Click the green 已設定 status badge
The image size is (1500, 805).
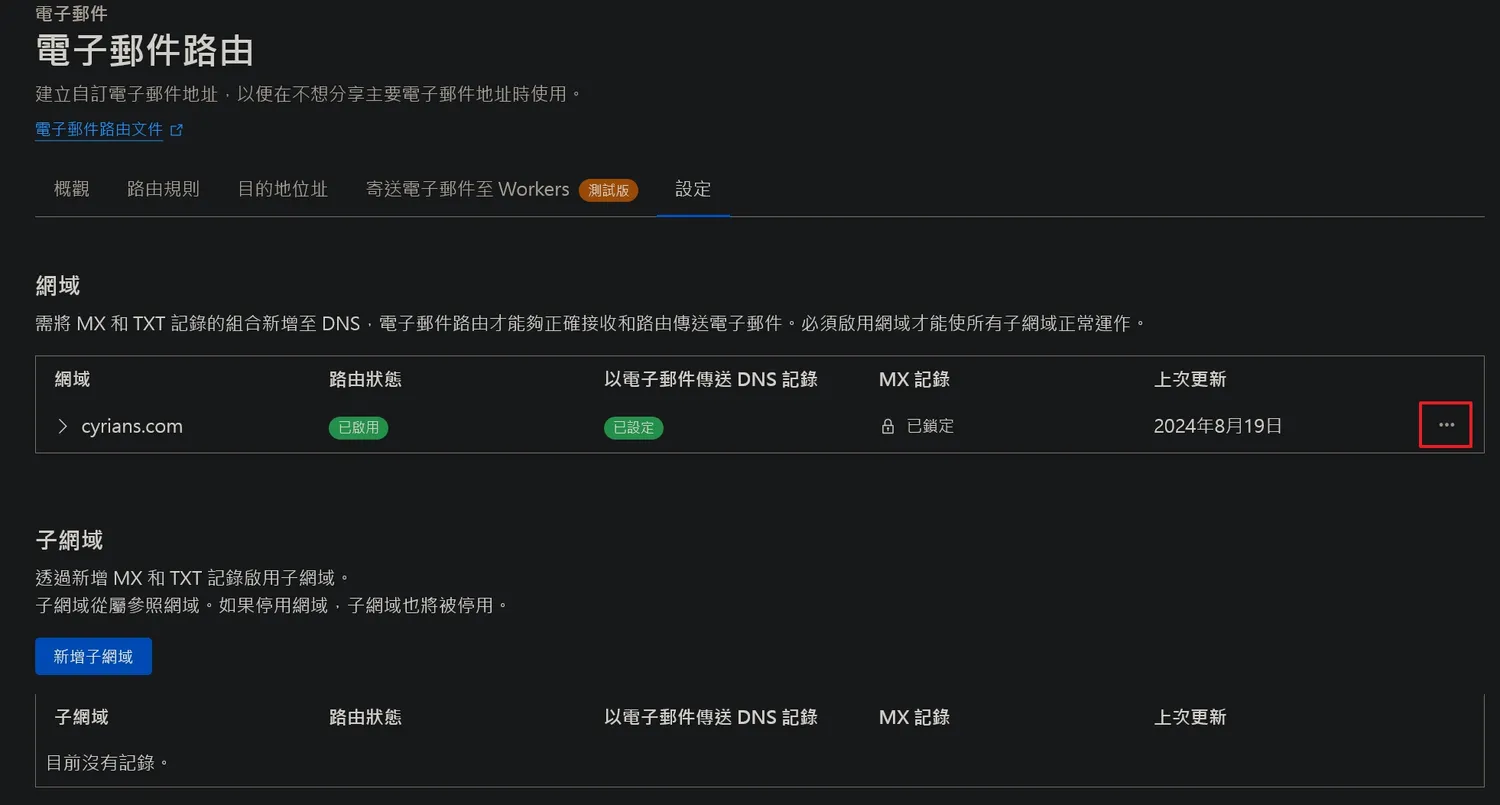point(633,427)
